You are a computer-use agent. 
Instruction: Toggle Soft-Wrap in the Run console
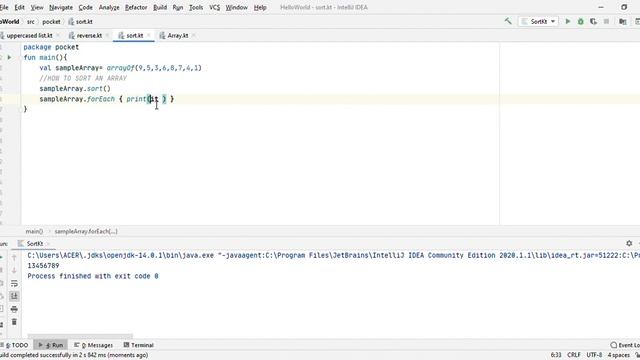[14, 283]
